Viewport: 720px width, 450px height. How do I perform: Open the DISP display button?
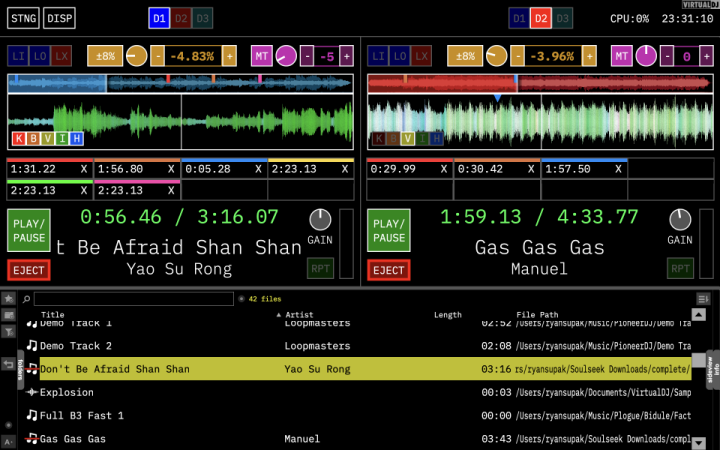59,18
